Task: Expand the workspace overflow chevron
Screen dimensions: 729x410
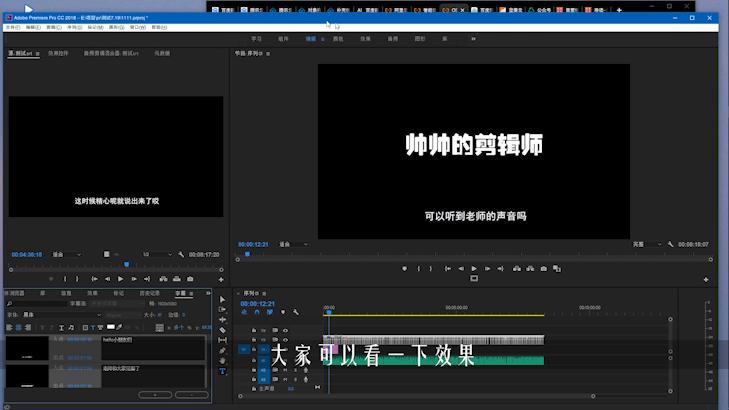Action: pos(473,39)
